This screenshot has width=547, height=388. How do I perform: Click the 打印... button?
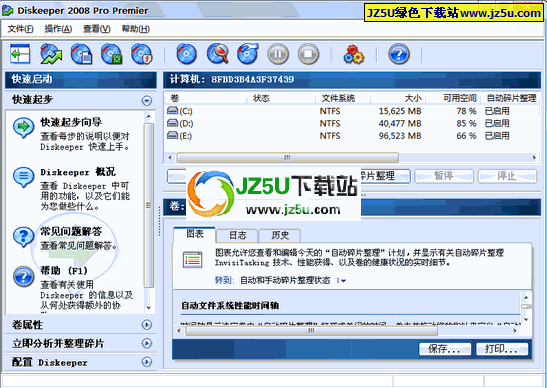pyautogui.click(x=502, y=349)
